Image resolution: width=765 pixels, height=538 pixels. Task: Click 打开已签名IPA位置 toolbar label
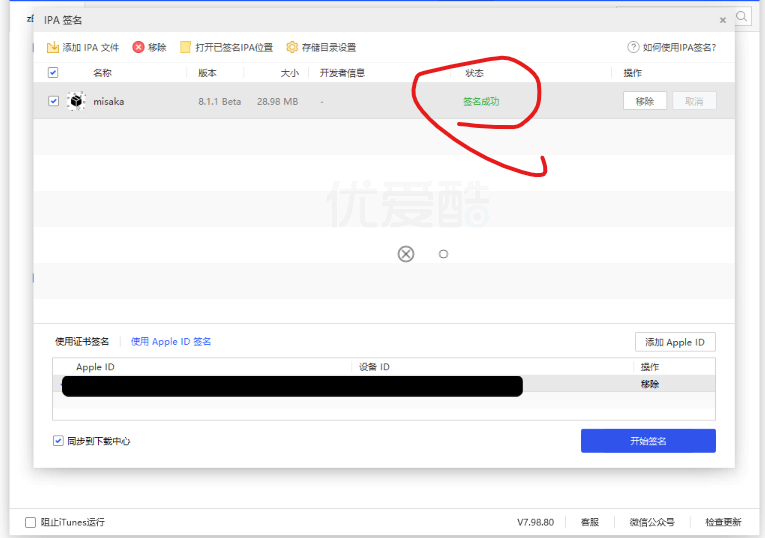click(234, 47)
